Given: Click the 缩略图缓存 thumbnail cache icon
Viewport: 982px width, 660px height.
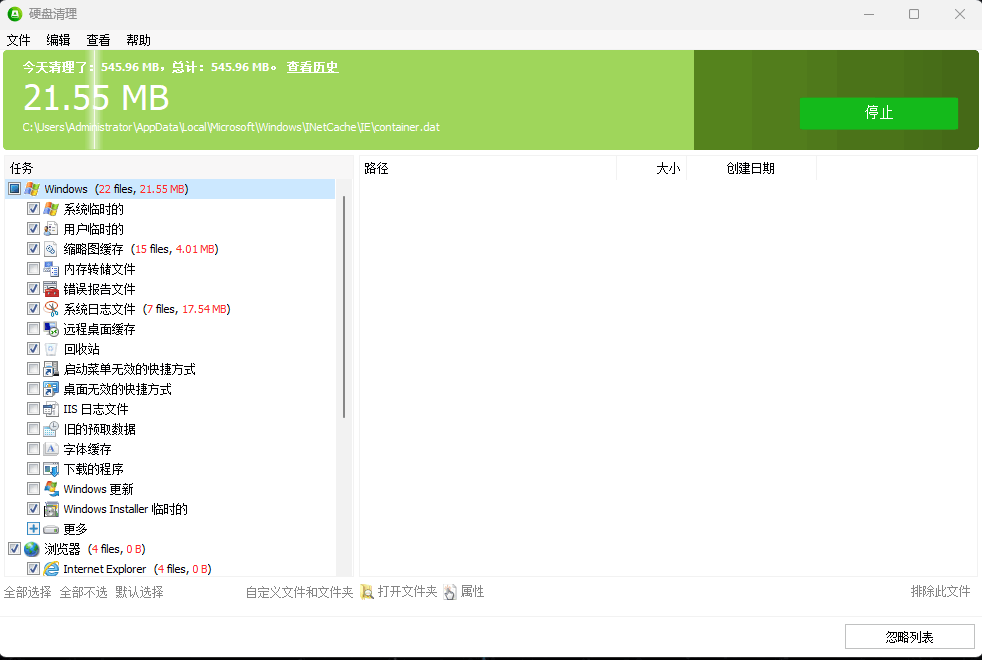Looking at the screenshot, I should click(x=51, y=248).
